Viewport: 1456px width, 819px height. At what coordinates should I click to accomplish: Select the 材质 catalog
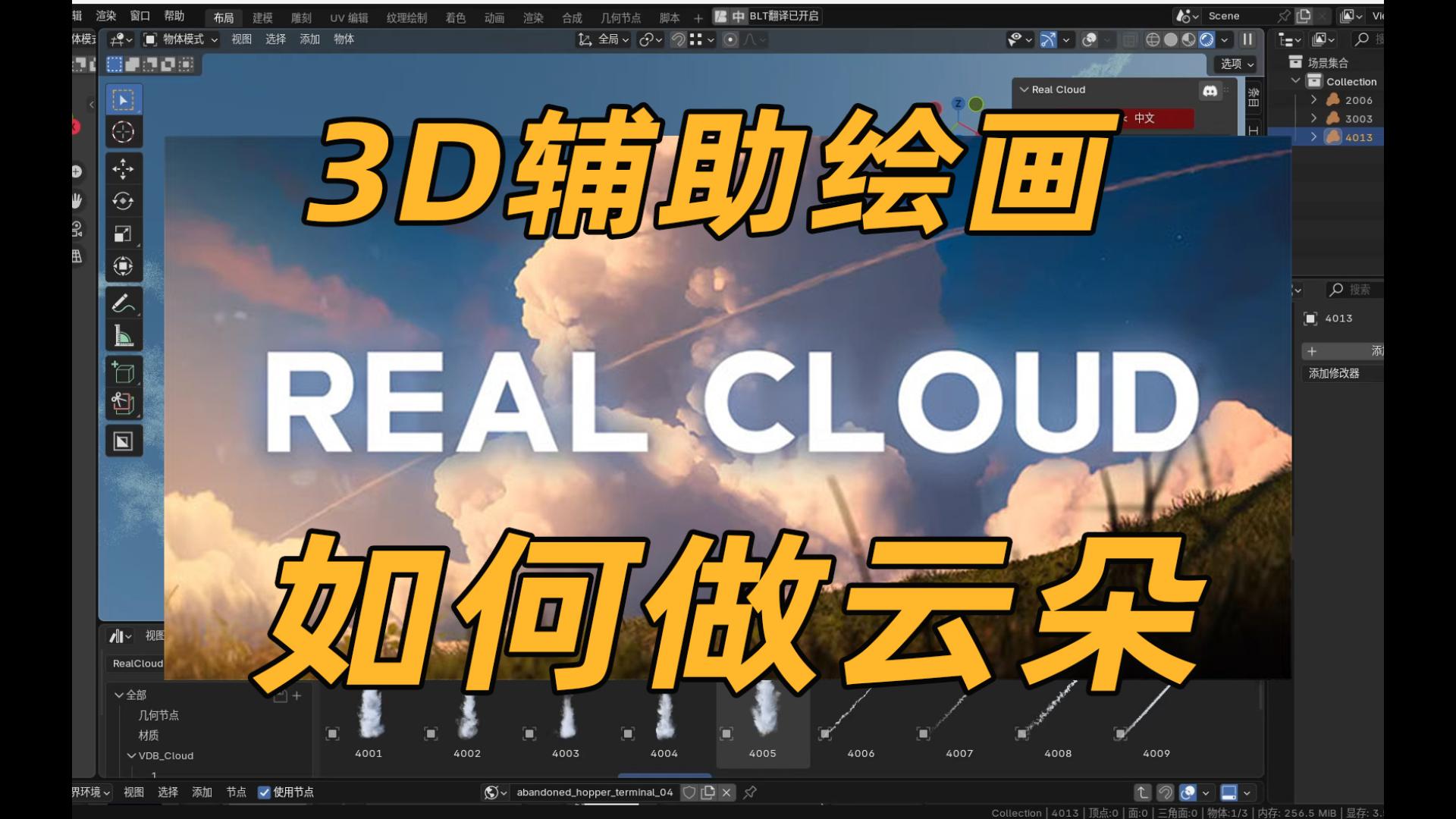point(149,736)
